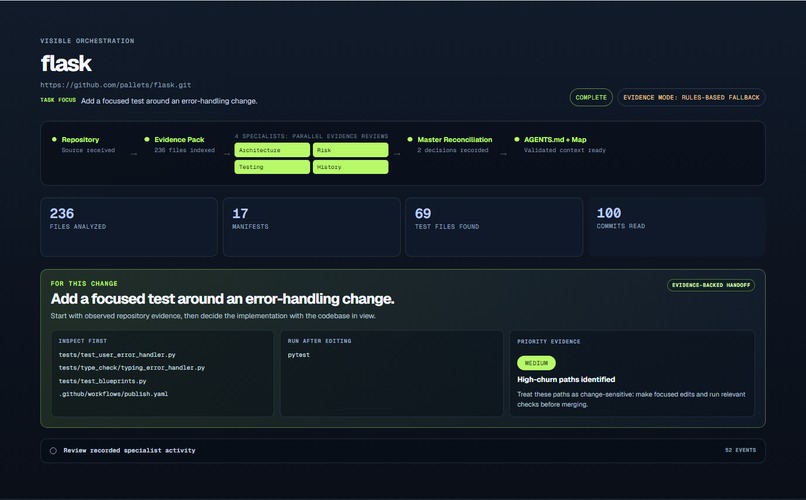
Task: Click the 69 Test Files Found card
Action: (x=494, y=227)
